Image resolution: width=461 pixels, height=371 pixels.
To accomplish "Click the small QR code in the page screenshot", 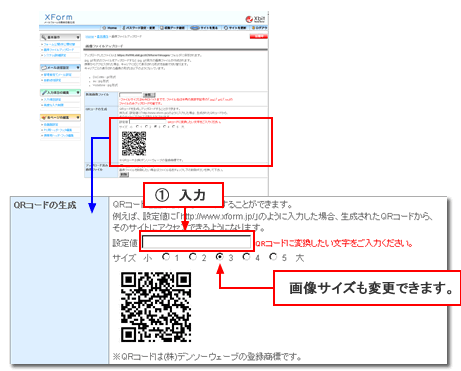I will point(134,144).
